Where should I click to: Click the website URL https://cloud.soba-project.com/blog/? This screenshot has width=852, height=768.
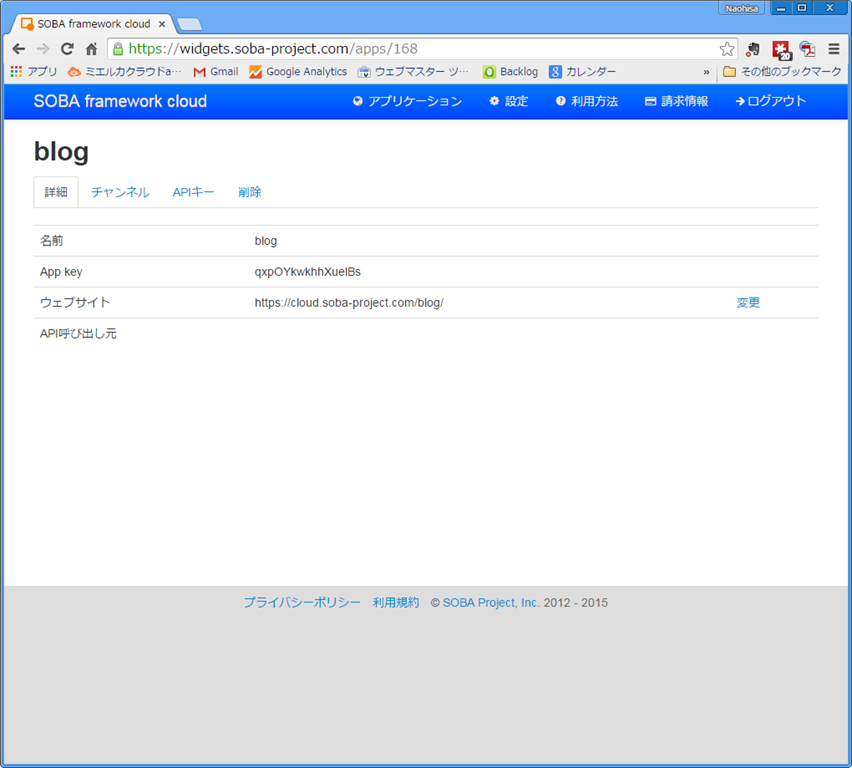(349, 303)
